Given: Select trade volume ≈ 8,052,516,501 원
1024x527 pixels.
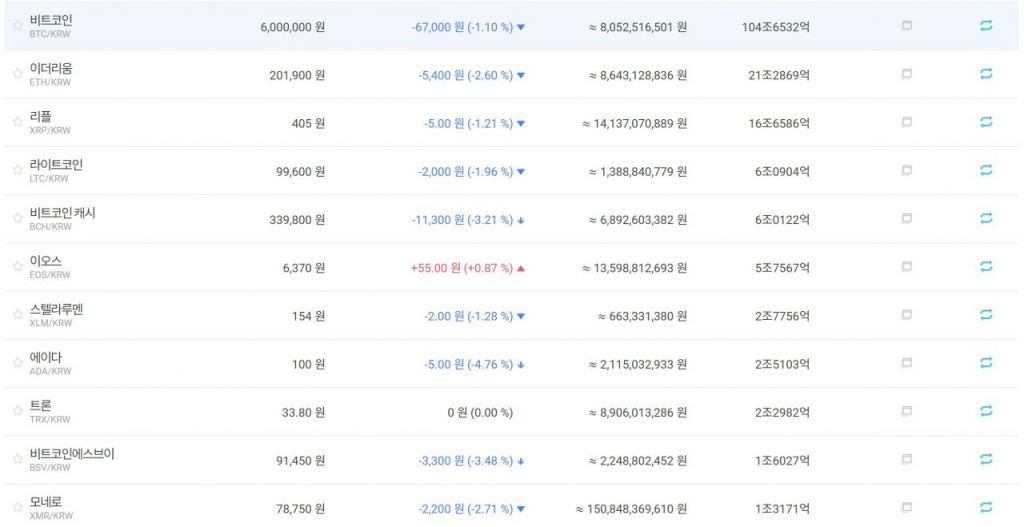Looking at the screenshot, I should (638, 27).
